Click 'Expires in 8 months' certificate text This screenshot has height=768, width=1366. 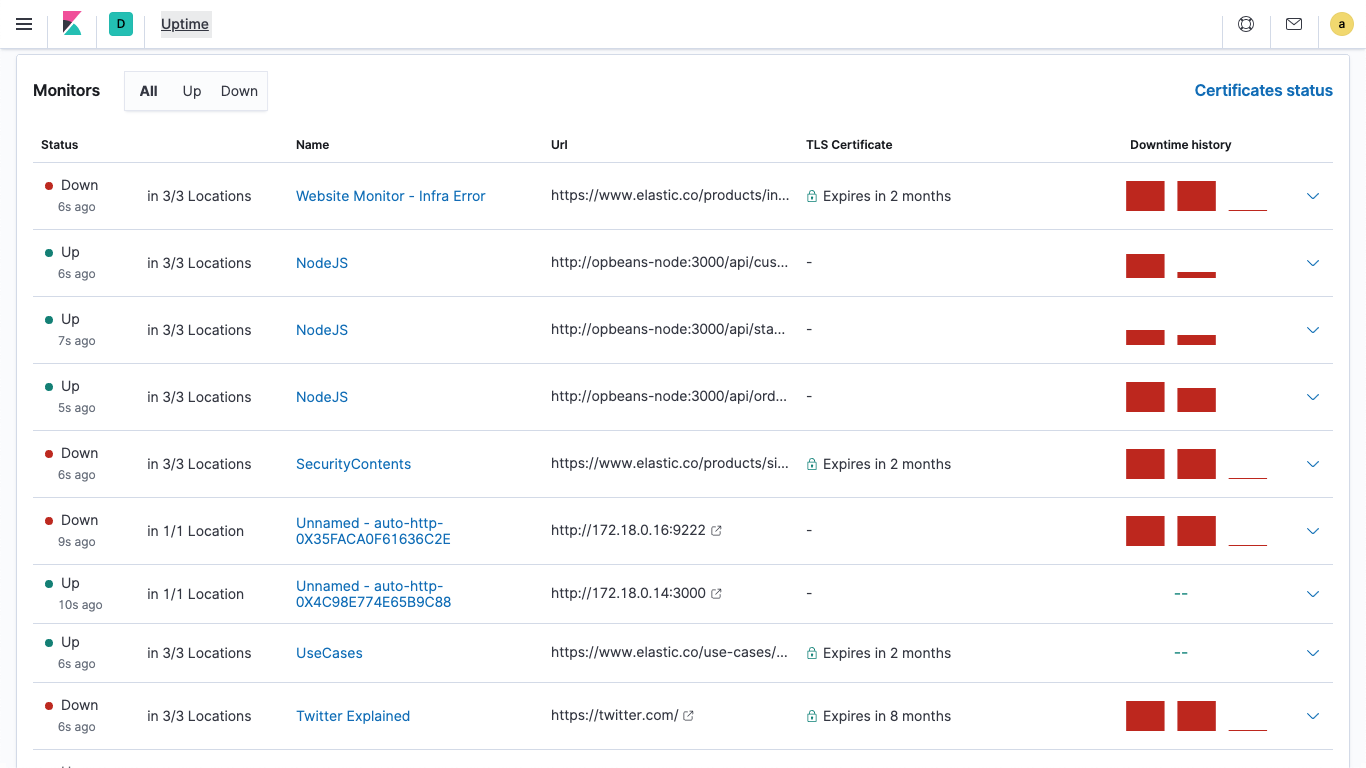(887, 716)
